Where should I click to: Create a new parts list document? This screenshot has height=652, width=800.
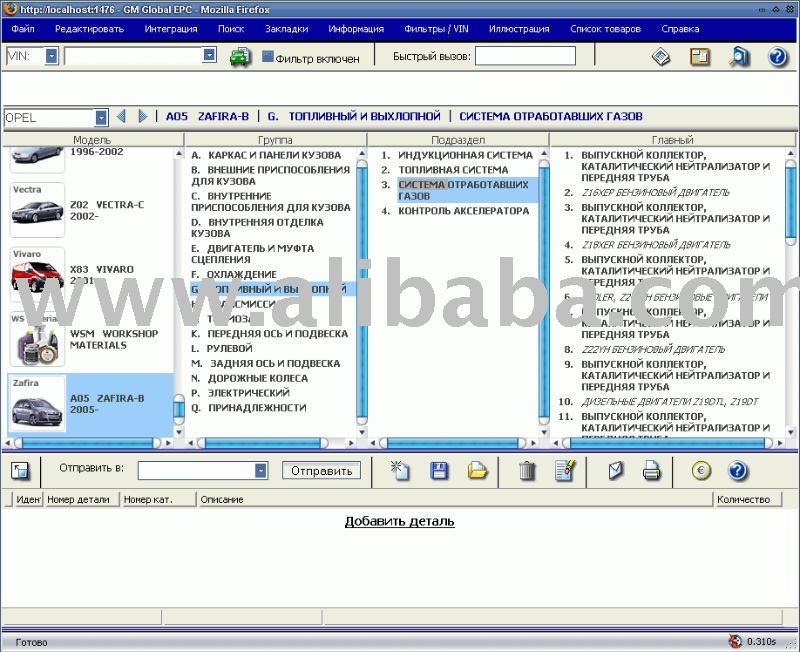[x=399, y=470]
